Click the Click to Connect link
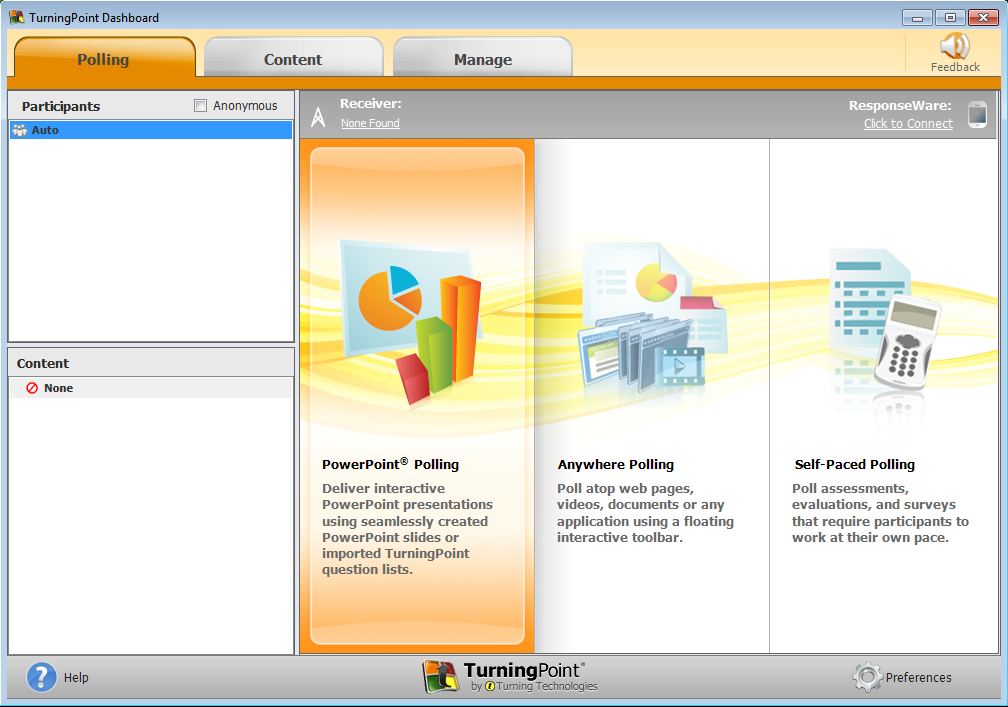The image size is (1008, 707). [x=908, y=123]
